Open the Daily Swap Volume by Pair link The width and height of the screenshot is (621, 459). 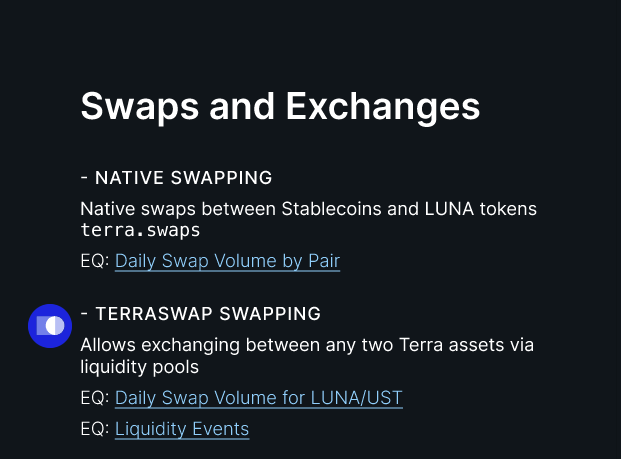227,261
